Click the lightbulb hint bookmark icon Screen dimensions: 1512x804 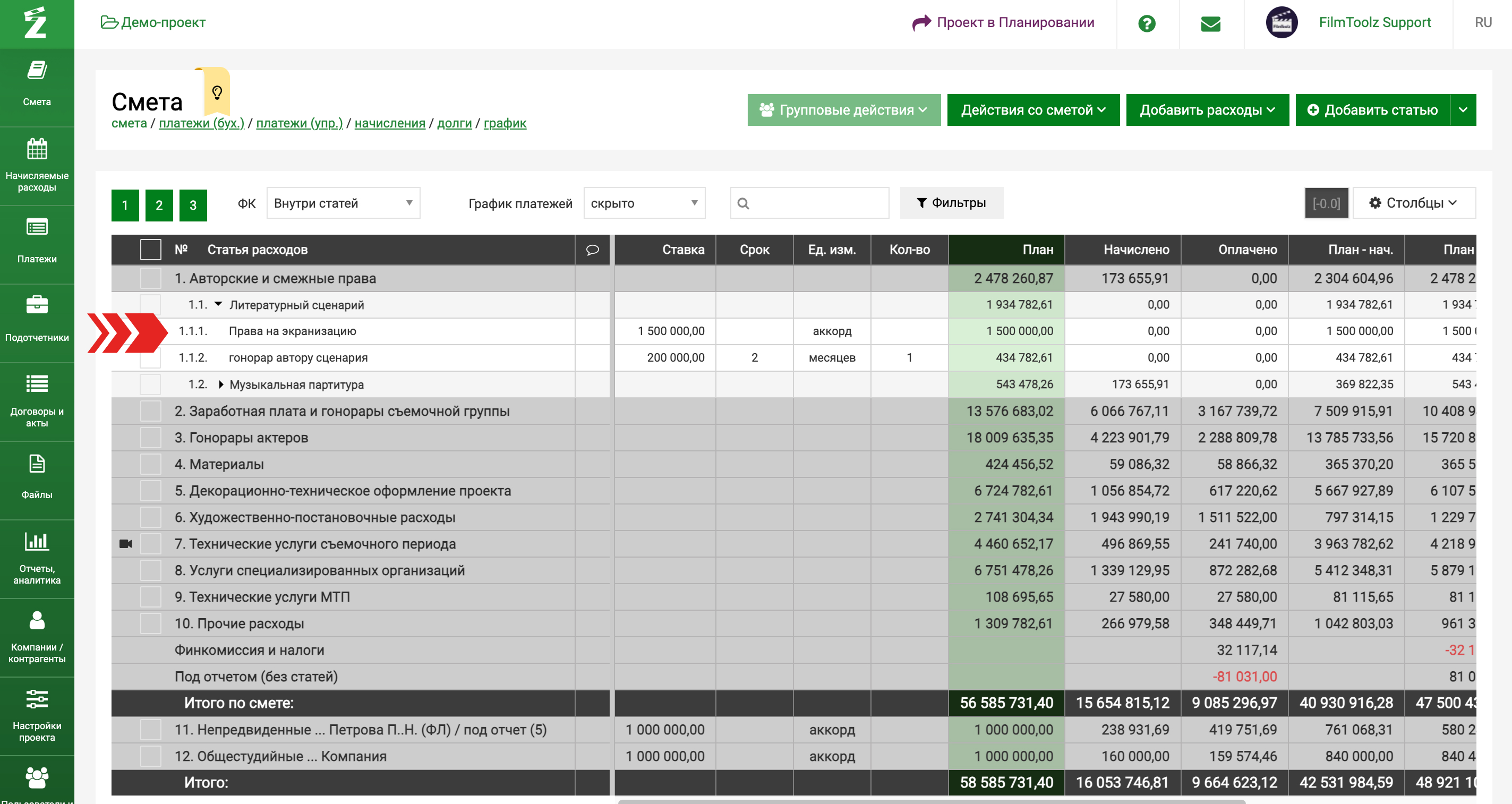point(217,91)
